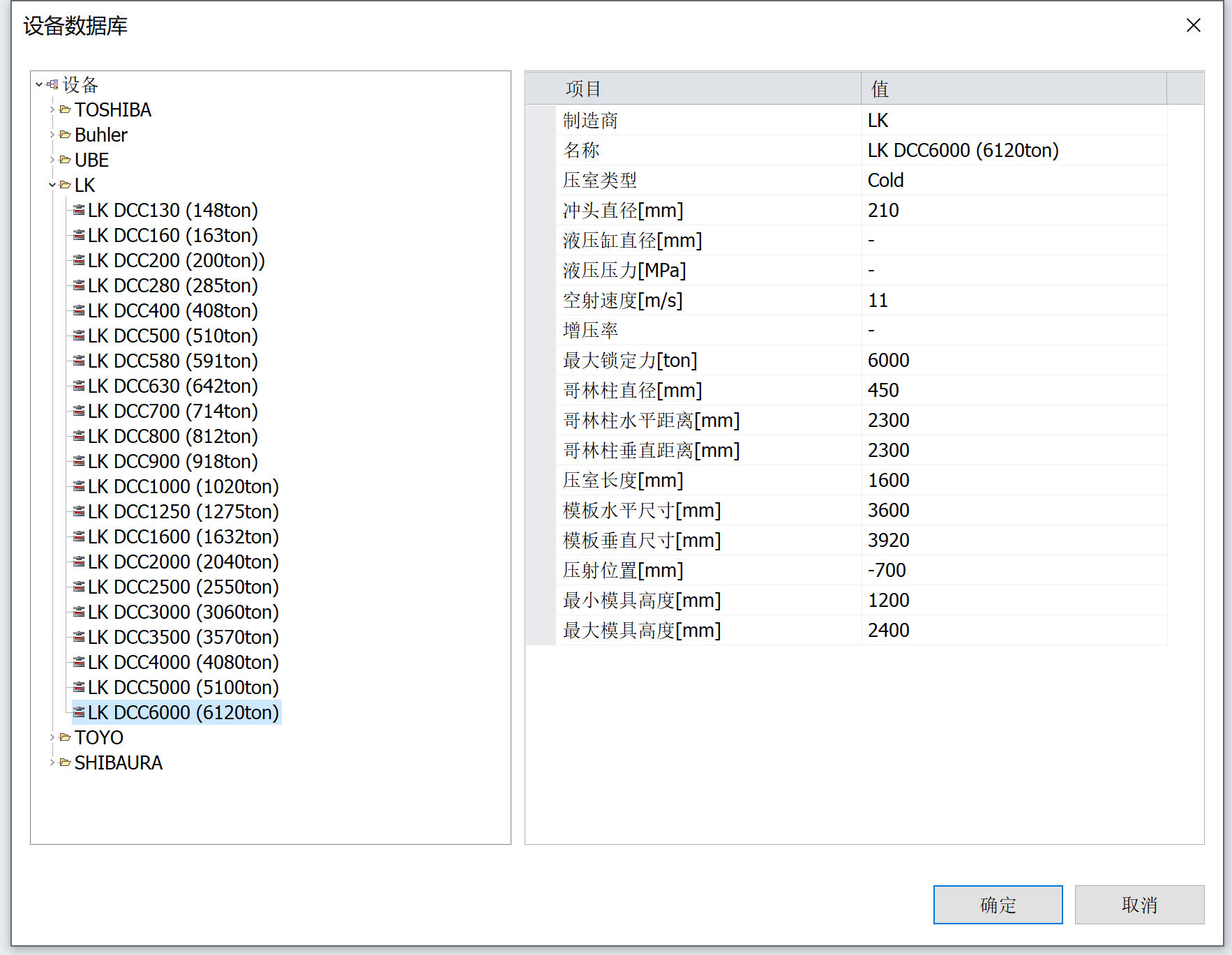Collapse the LK manufacturer folder

tap(52, 185)
